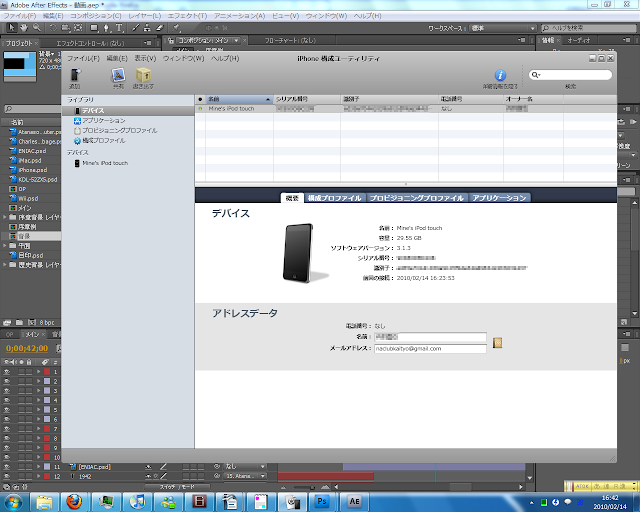Expand the 序章背景 レイヤー folder in Project panel
This screenshot has width=640, height=512.
[x=4, y=217]
